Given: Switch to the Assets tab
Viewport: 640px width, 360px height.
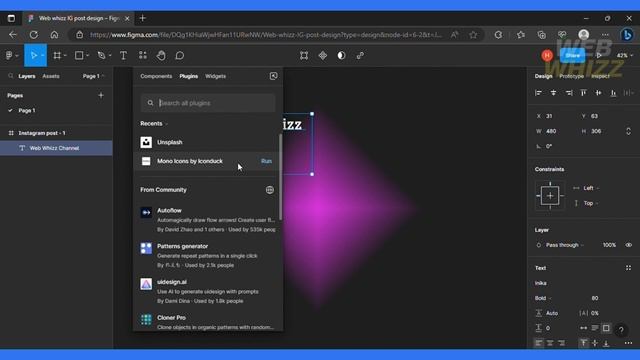Looking at the screenshot, I should [51, 76].
